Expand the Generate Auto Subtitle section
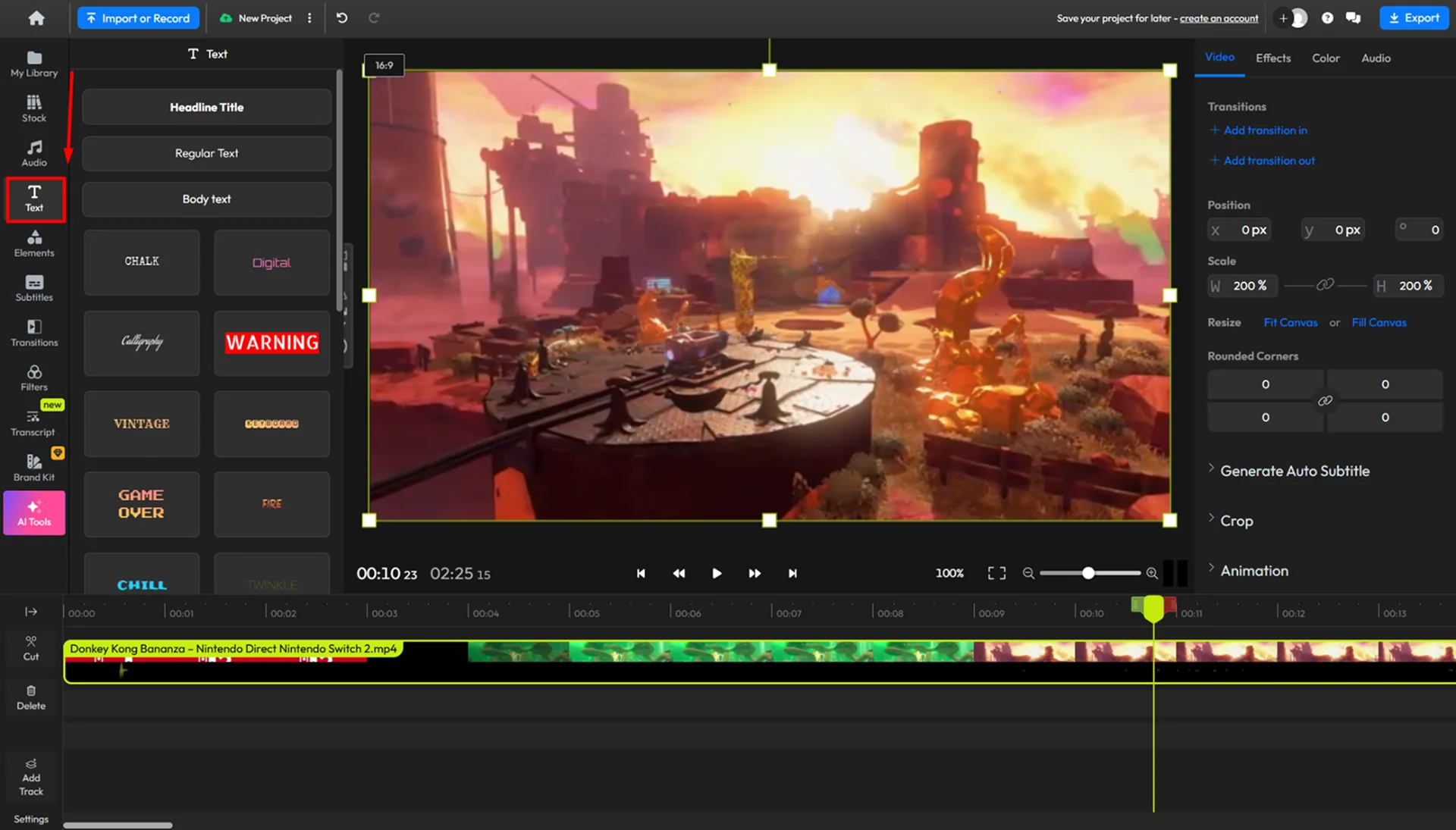 [1294, 471]
